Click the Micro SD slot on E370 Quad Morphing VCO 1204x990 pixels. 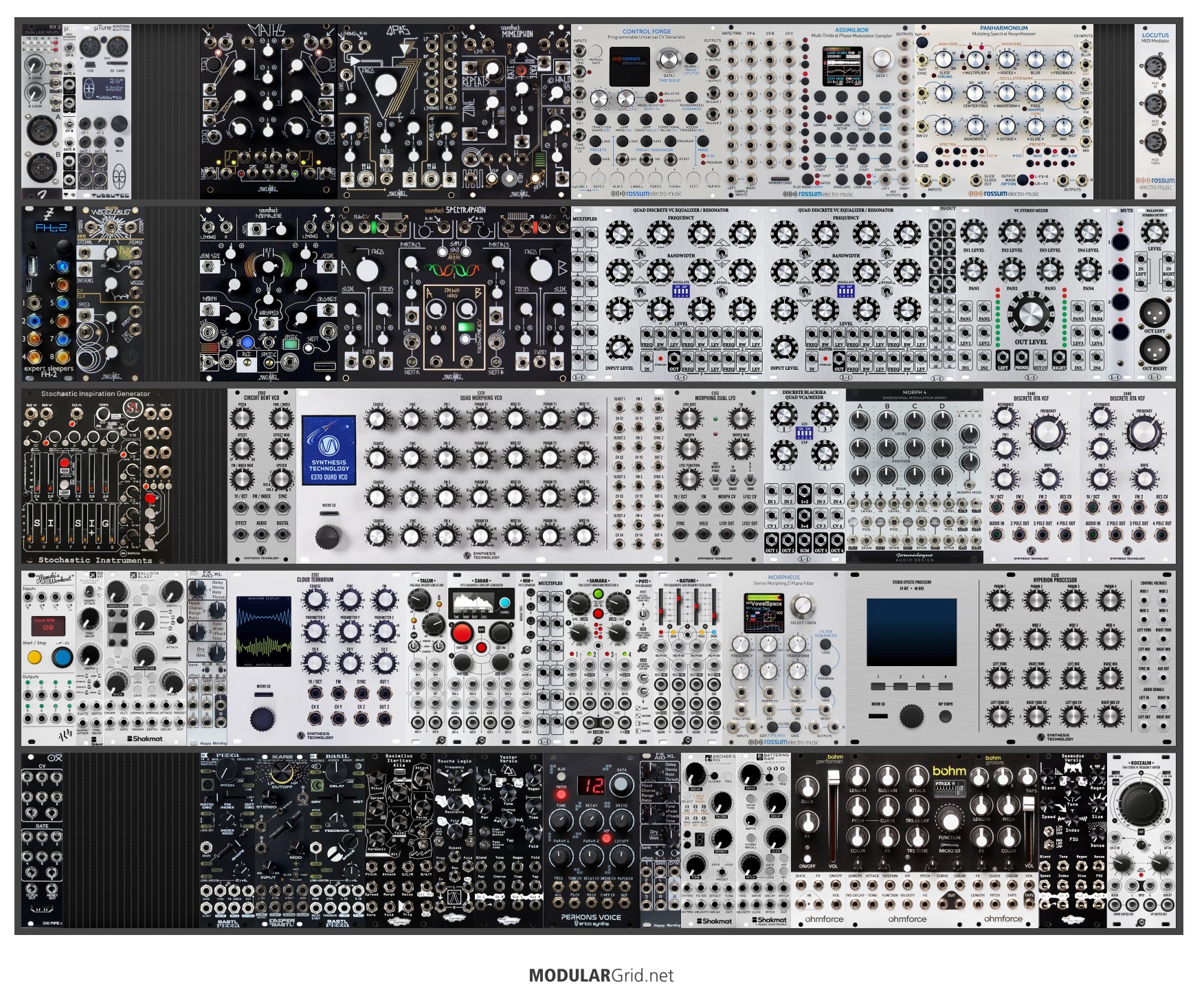coord(328,514)
